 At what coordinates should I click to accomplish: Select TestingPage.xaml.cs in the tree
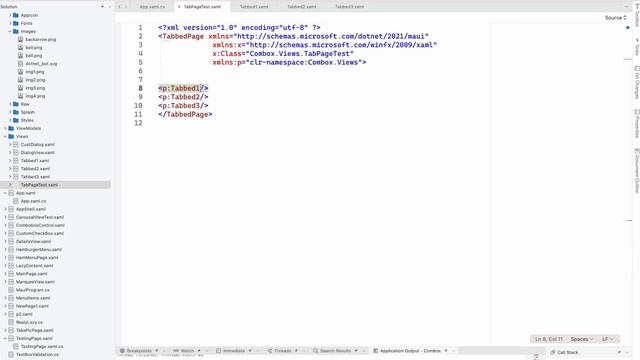(x=42, y=347)
